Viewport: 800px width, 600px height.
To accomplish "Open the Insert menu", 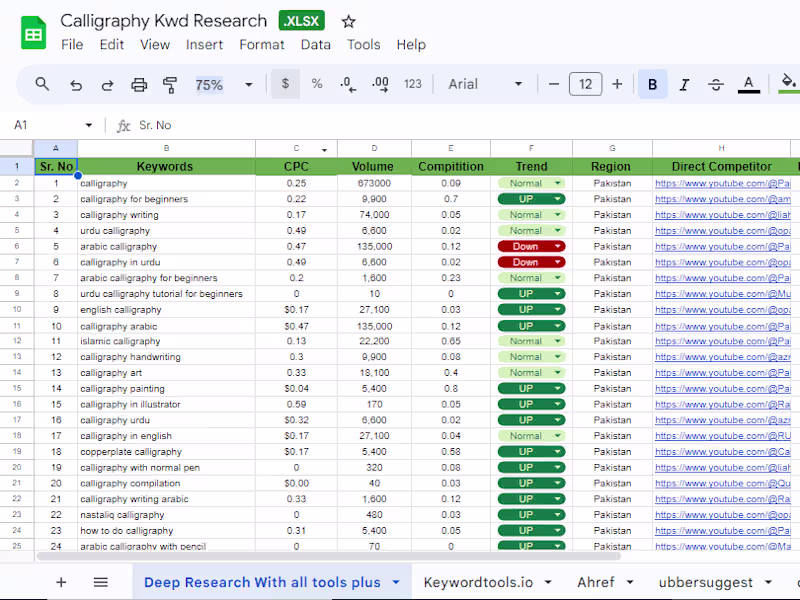I will [204, 44].
